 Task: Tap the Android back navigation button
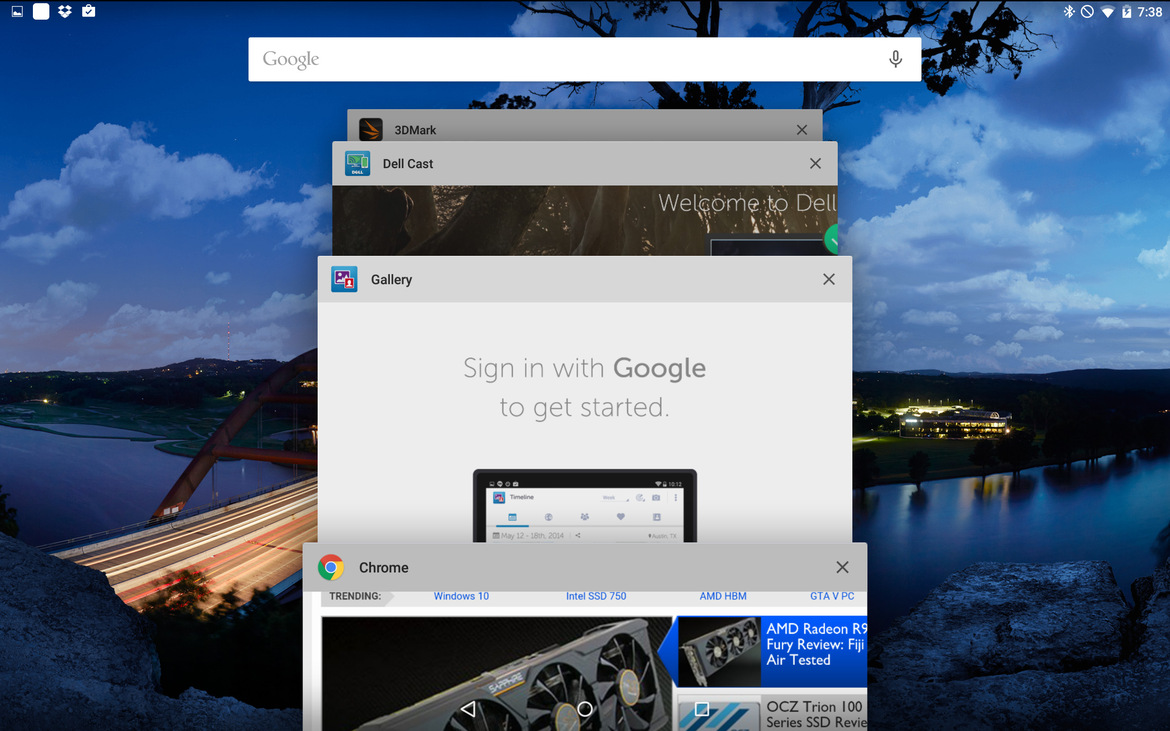point(468,709)
